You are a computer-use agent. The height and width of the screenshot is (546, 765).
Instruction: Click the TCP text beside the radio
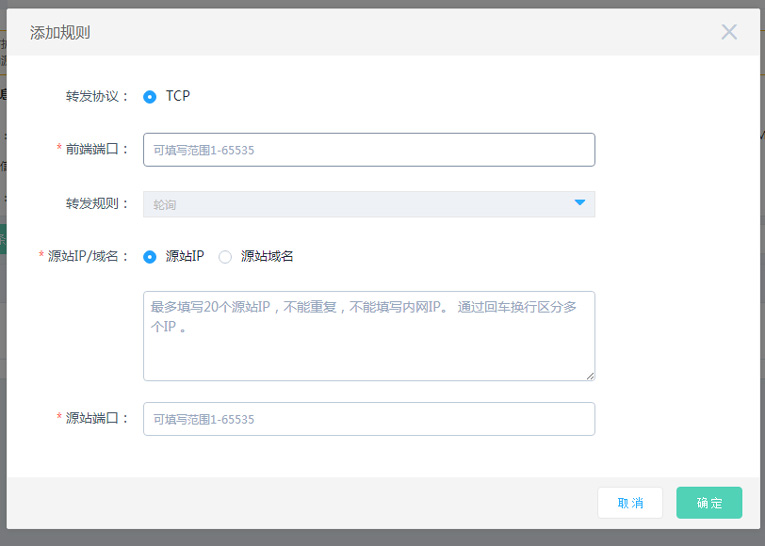tap(178, 97)
